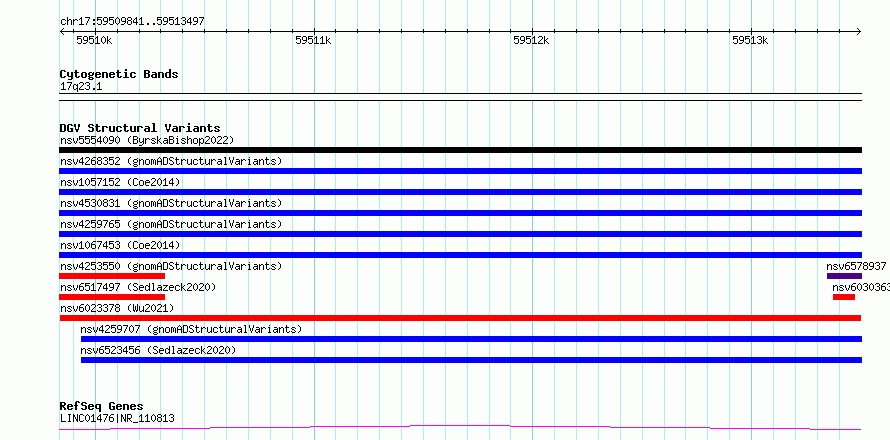Click the right arrowhead of the ruler
Viewport: 890px width, 440px height.
pos(858,31)
